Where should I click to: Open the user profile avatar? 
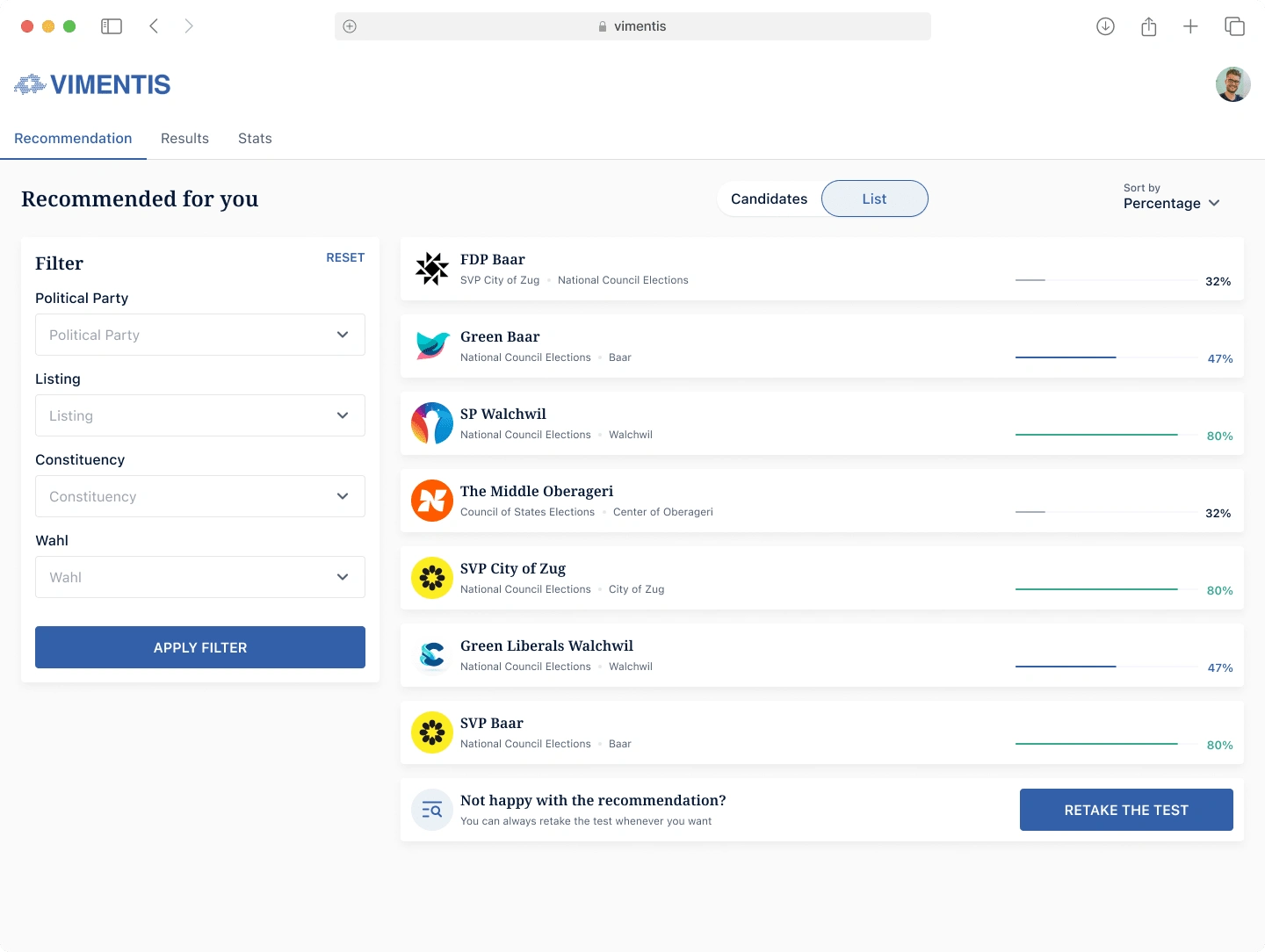pyautogui.click(x=1233, y=84)
